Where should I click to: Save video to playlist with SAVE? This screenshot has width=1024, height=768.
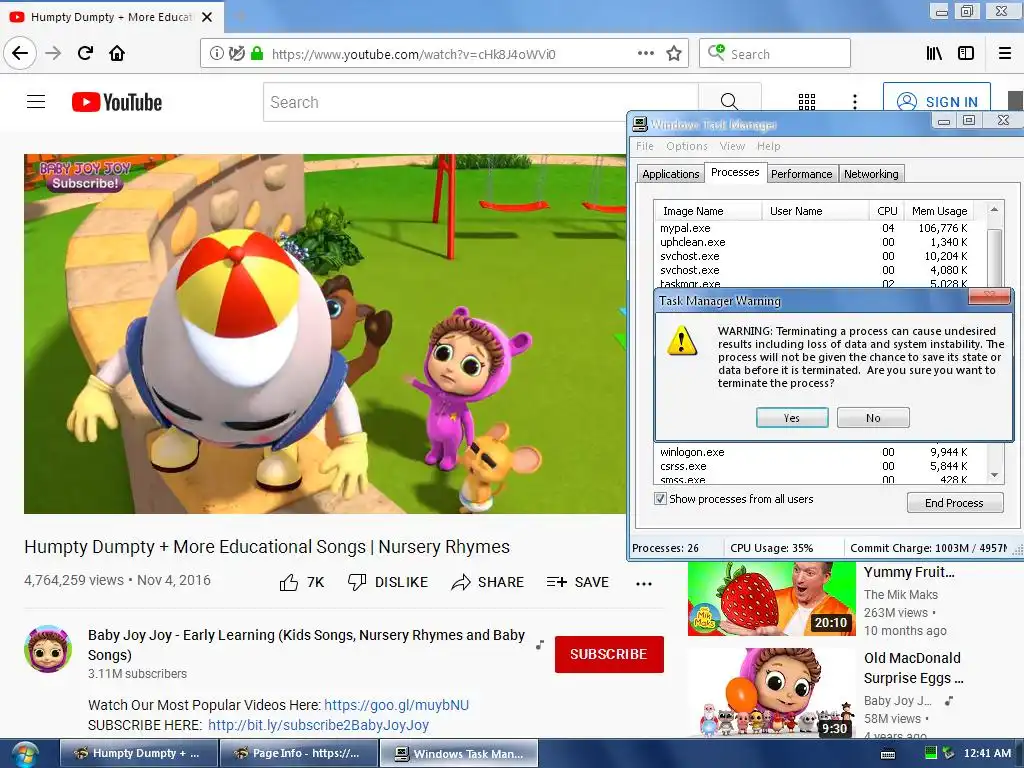tap(578, 582)
